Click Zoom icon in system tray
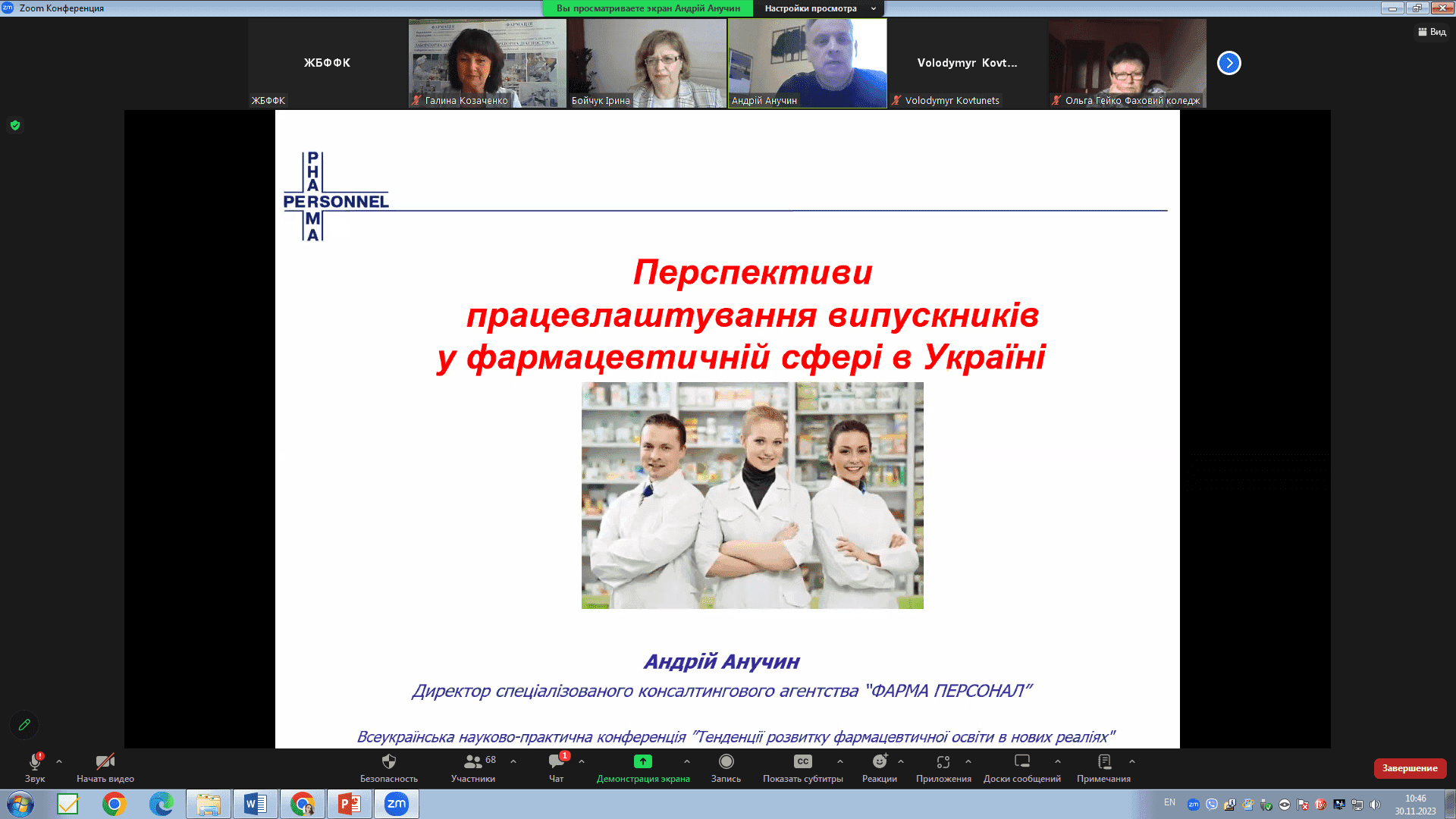The width and height of the screenshot is (1456, 819). point(1194,805)
